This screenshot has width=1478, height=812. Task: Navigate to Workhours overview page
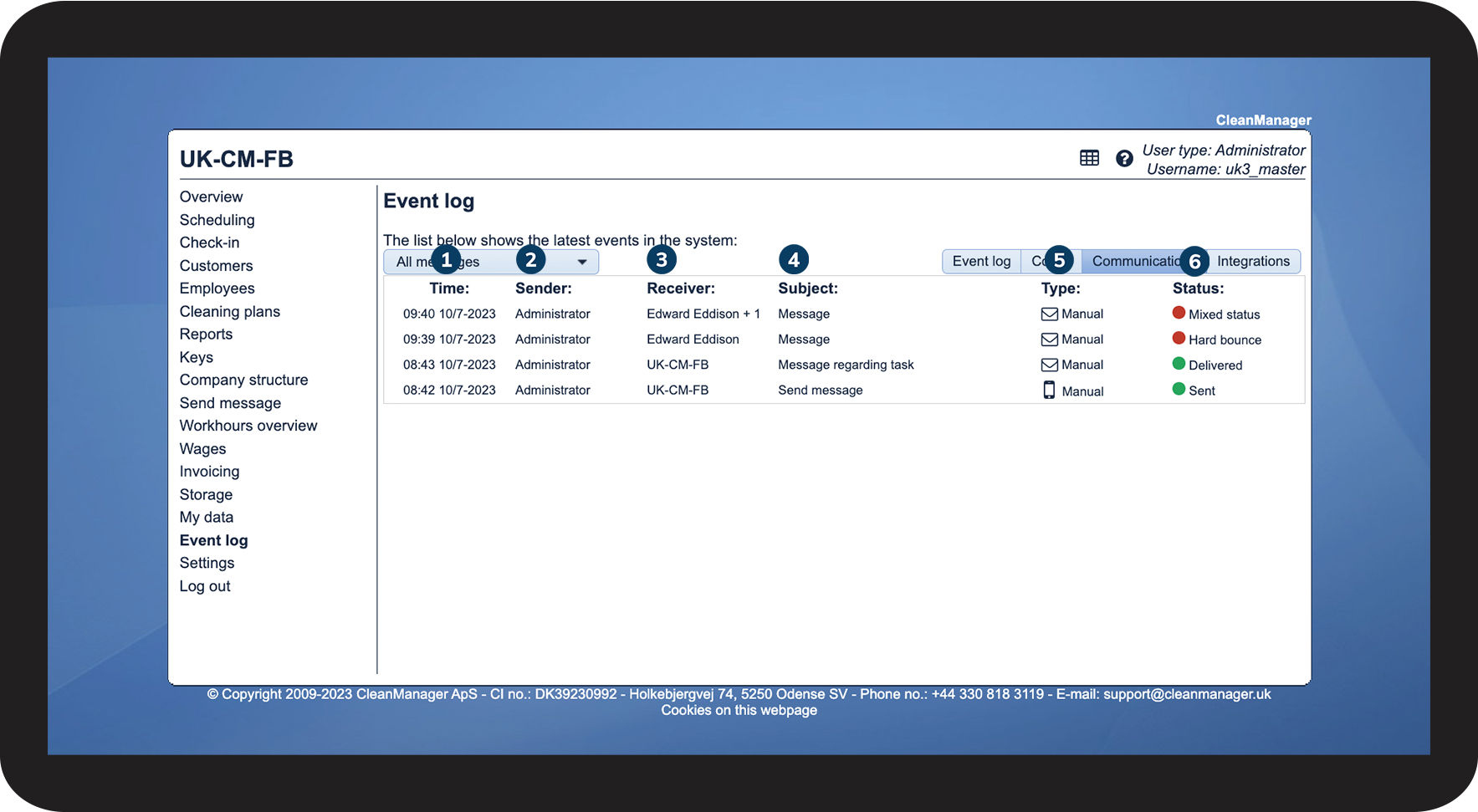coord(248,426)
